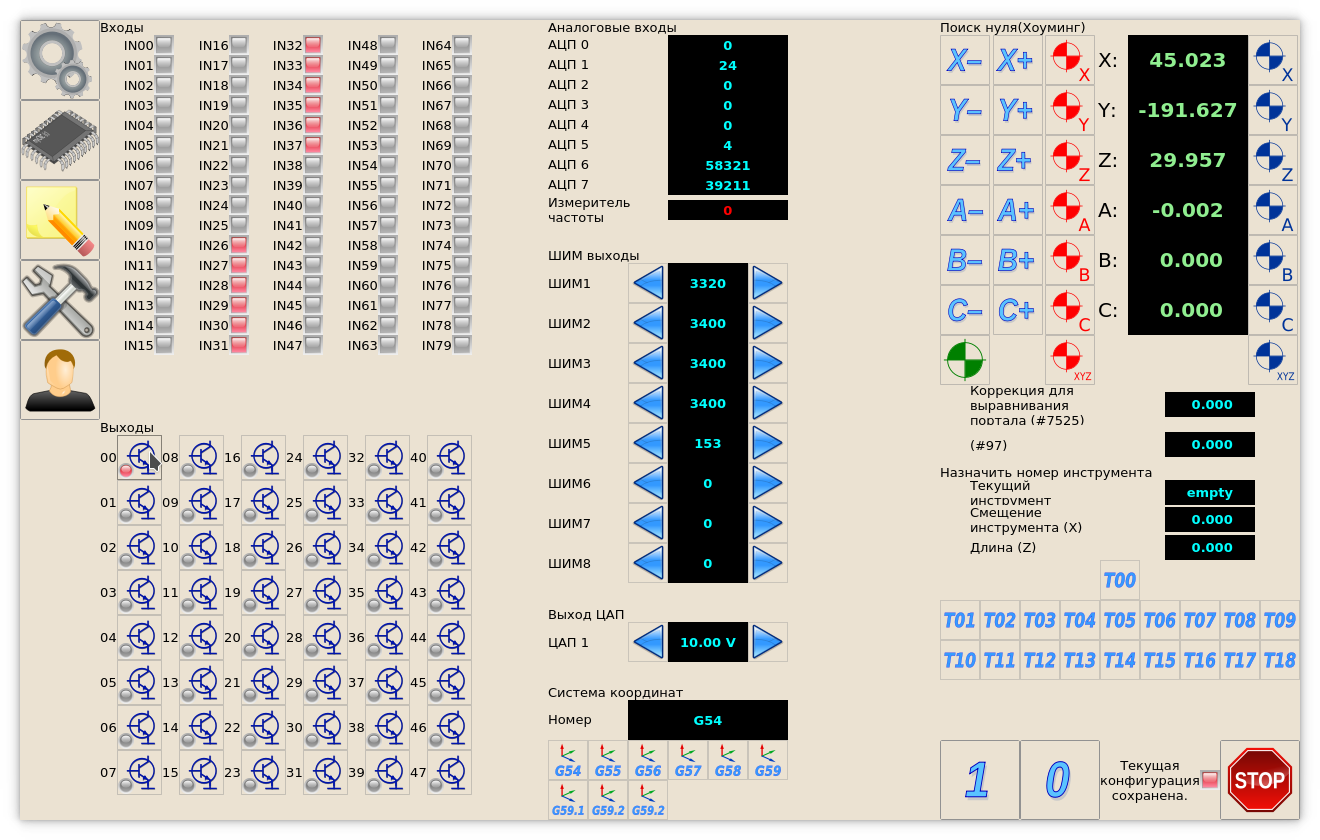Click the ШИМ5 value 153

pos(708,443)
